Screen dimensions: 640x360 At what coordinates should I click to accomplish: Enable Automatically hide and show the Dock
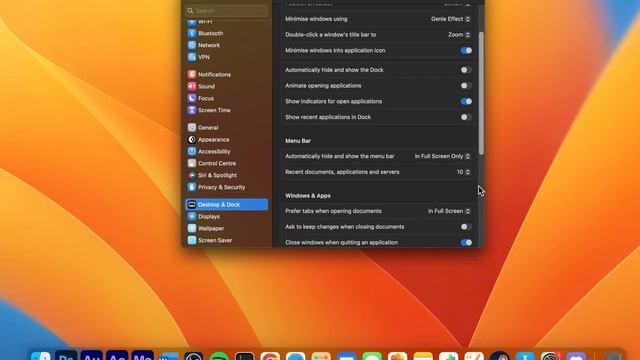[466, 70]
